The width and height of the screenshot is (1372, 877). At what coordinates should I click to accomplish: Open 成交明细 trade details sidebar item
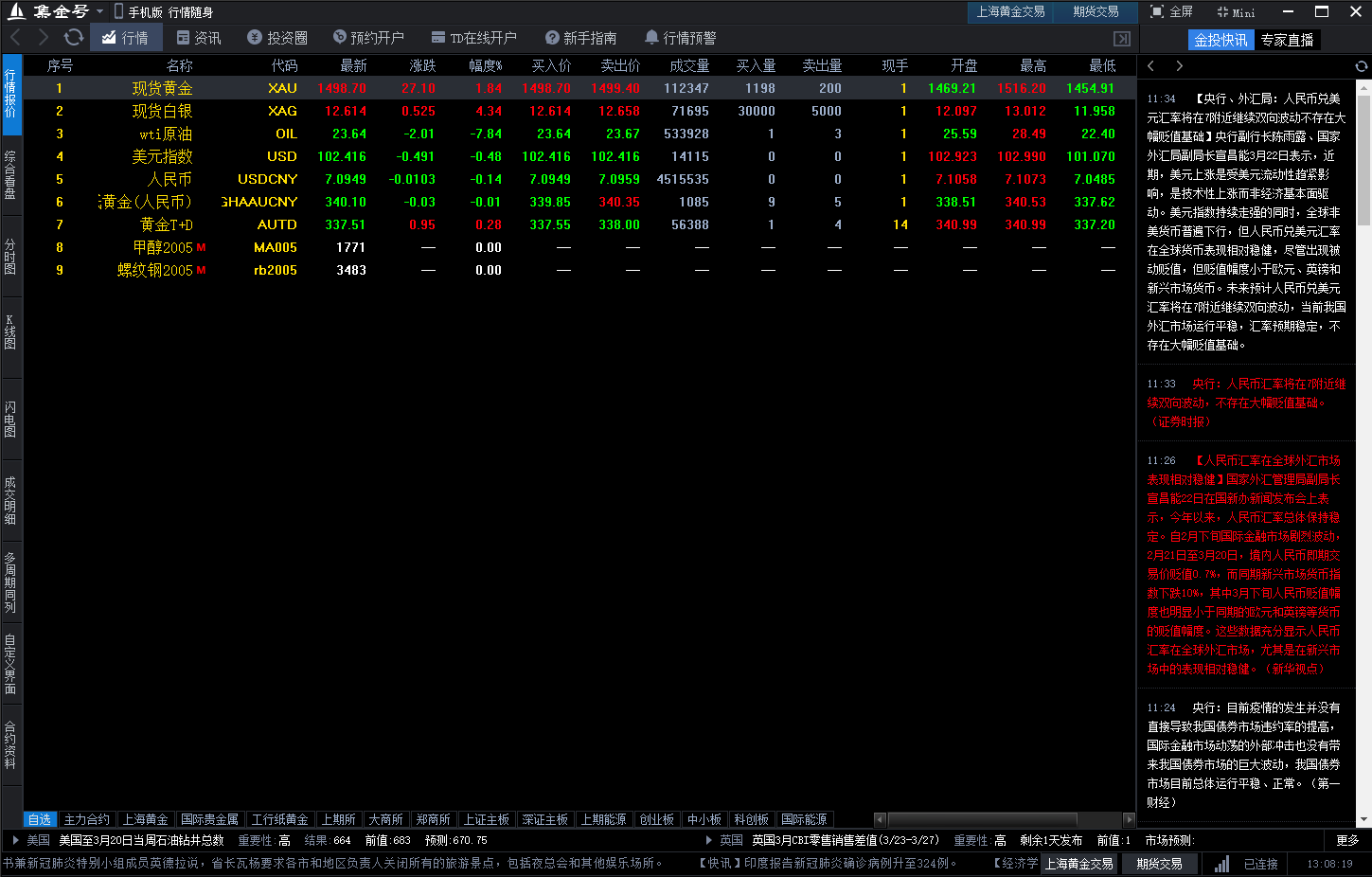click(x=10, y=501)
